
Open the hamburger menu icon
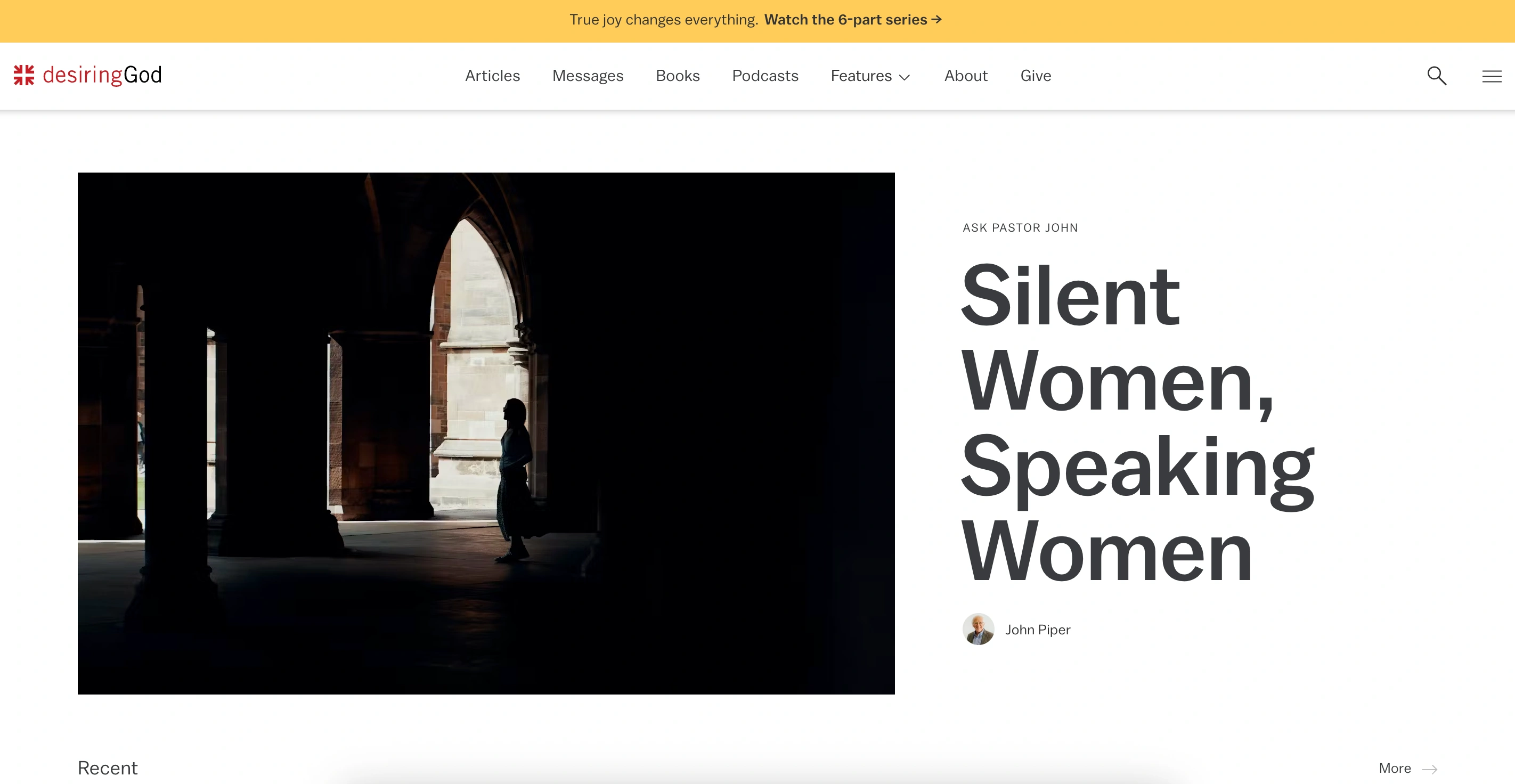tap(1492, 76)
